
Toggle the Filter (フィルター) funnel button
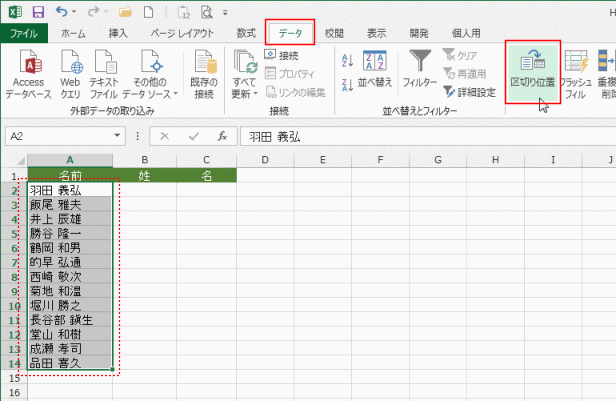tap(420, 71)
